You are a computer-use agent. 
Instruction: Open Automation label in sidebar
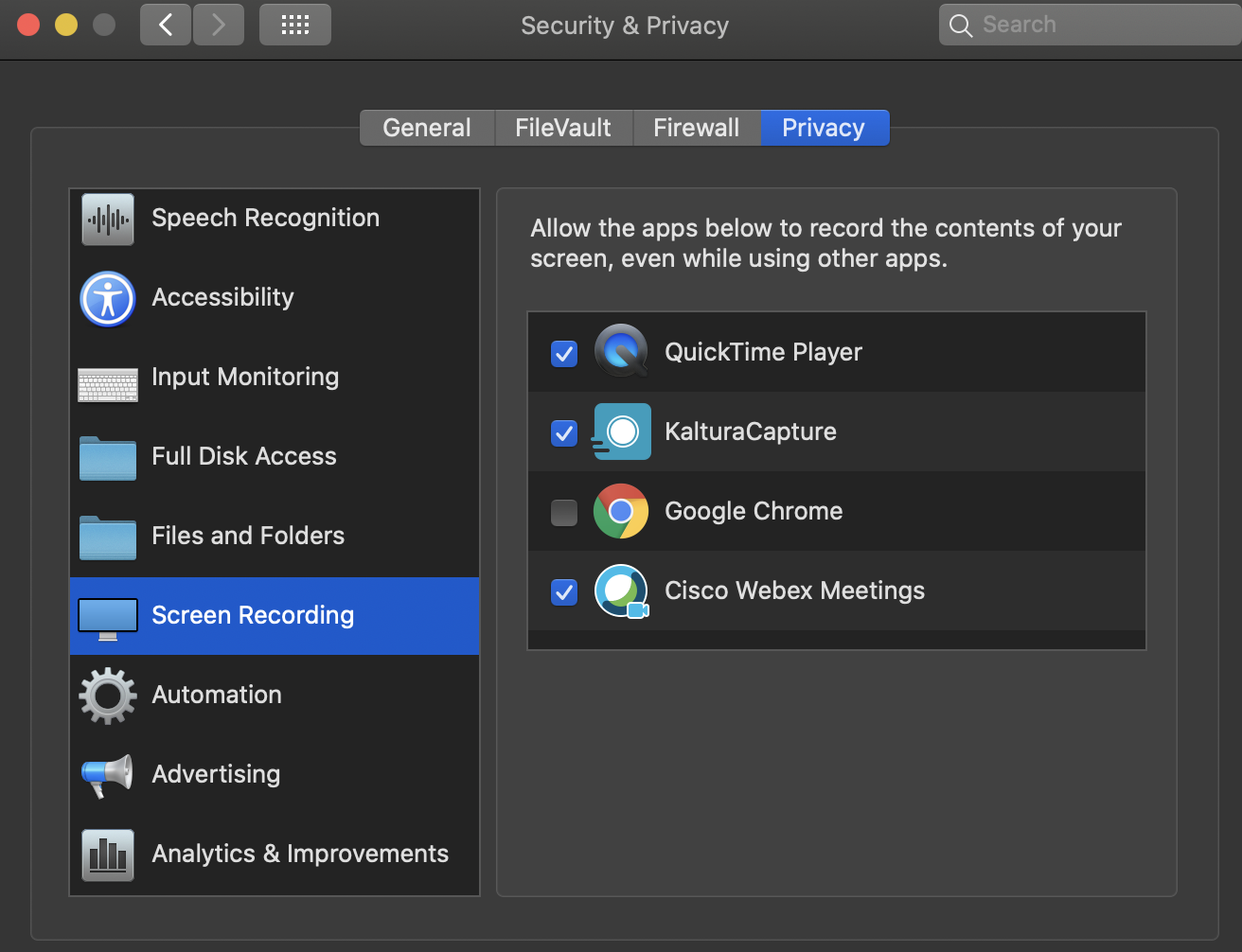[217, 695]
